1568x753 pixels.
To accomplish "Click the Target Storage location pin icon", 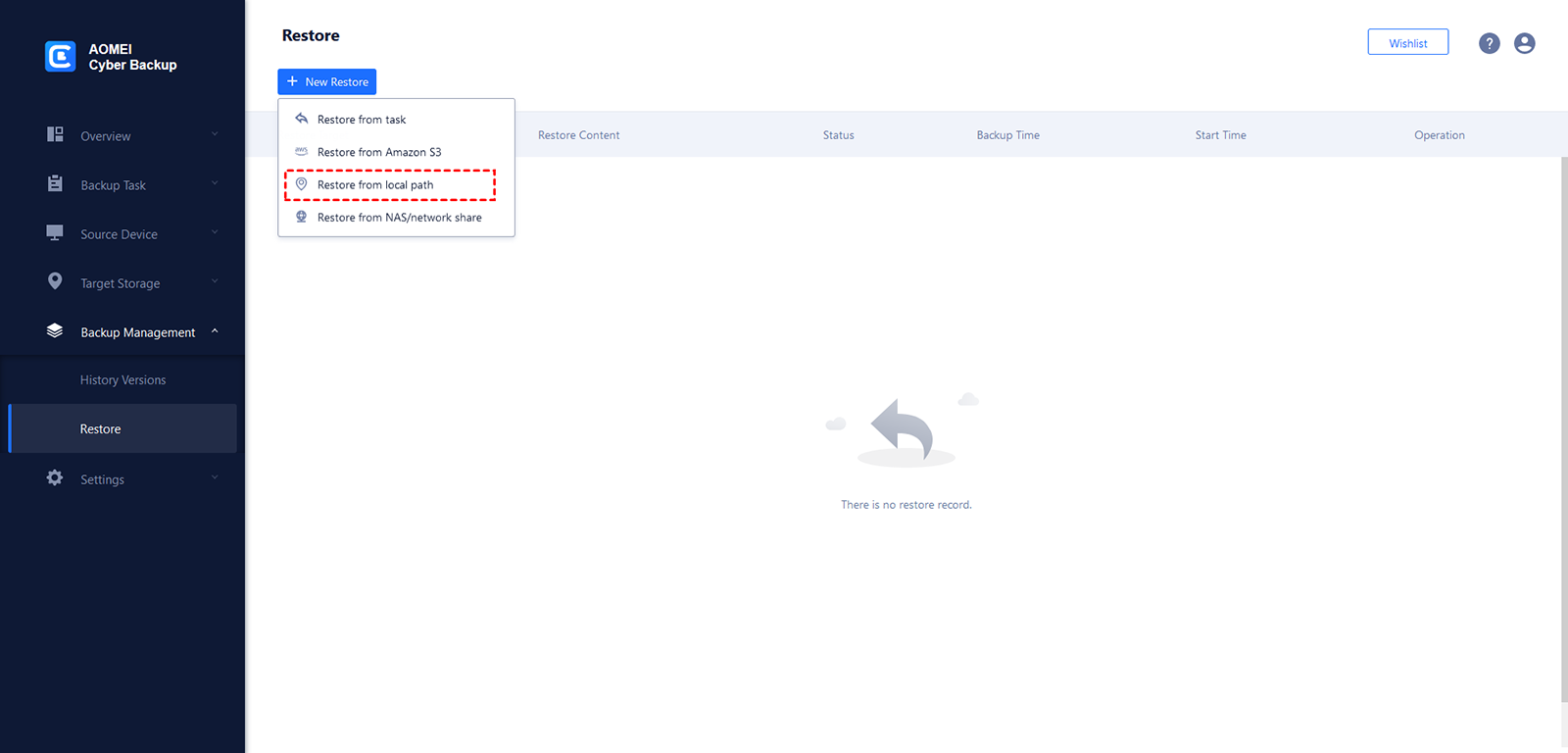I will [55, 281].
